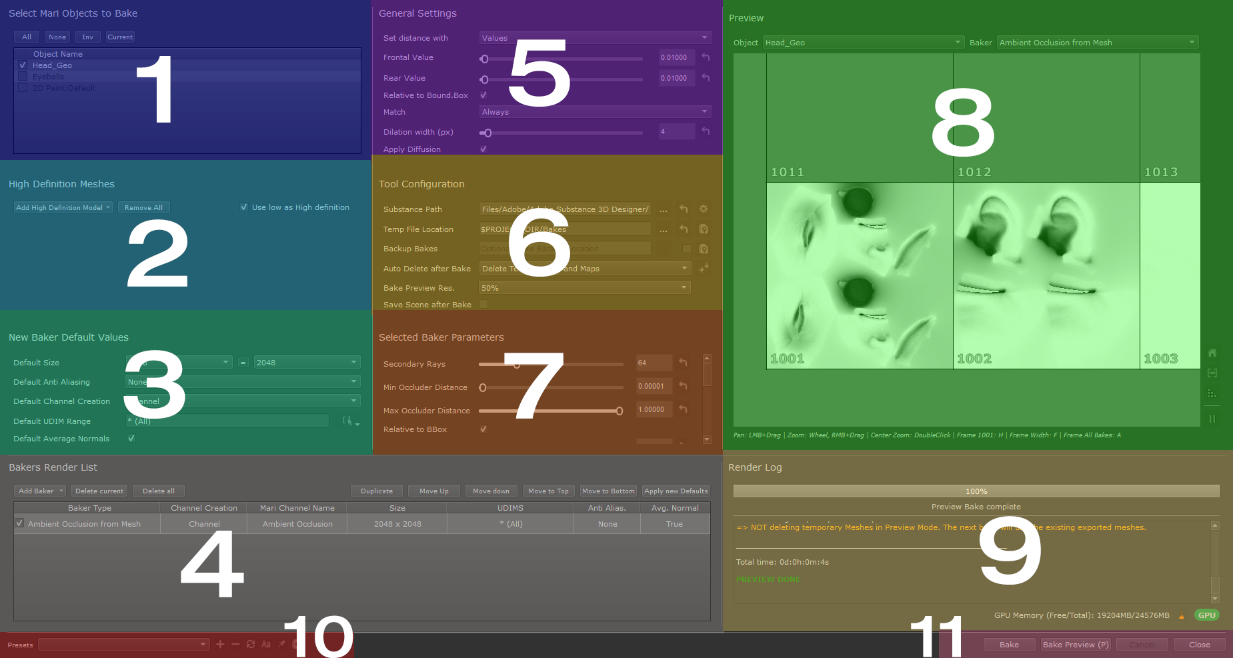Click the broom icon beside GPU memory

(x=1182, y=615)
